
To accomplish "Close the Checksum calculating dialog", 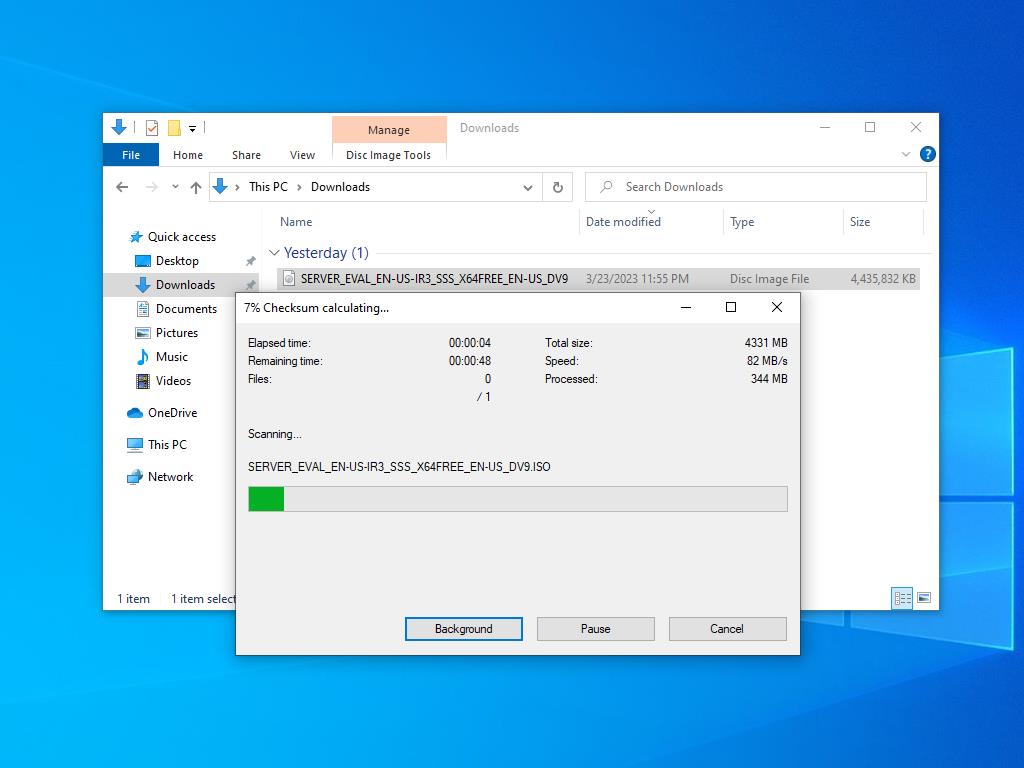I will (x=776, y=308).
